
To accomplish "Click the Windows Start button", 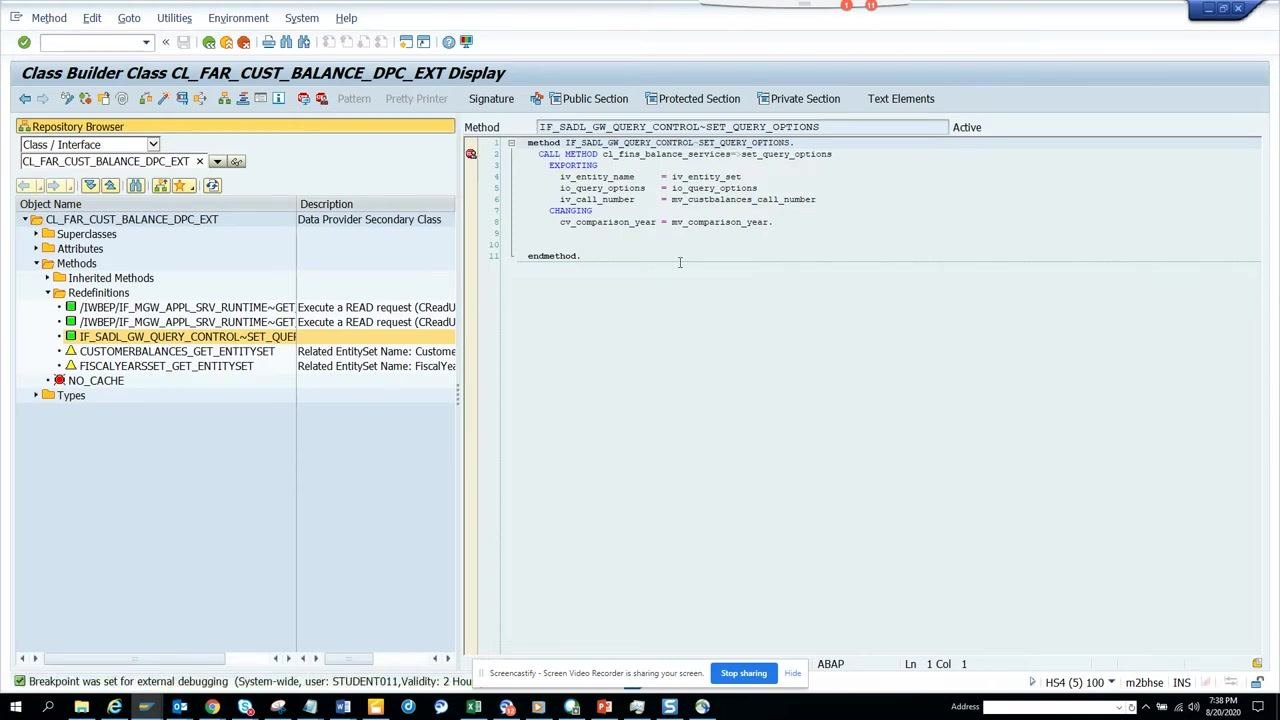I will tap(15, 707).
